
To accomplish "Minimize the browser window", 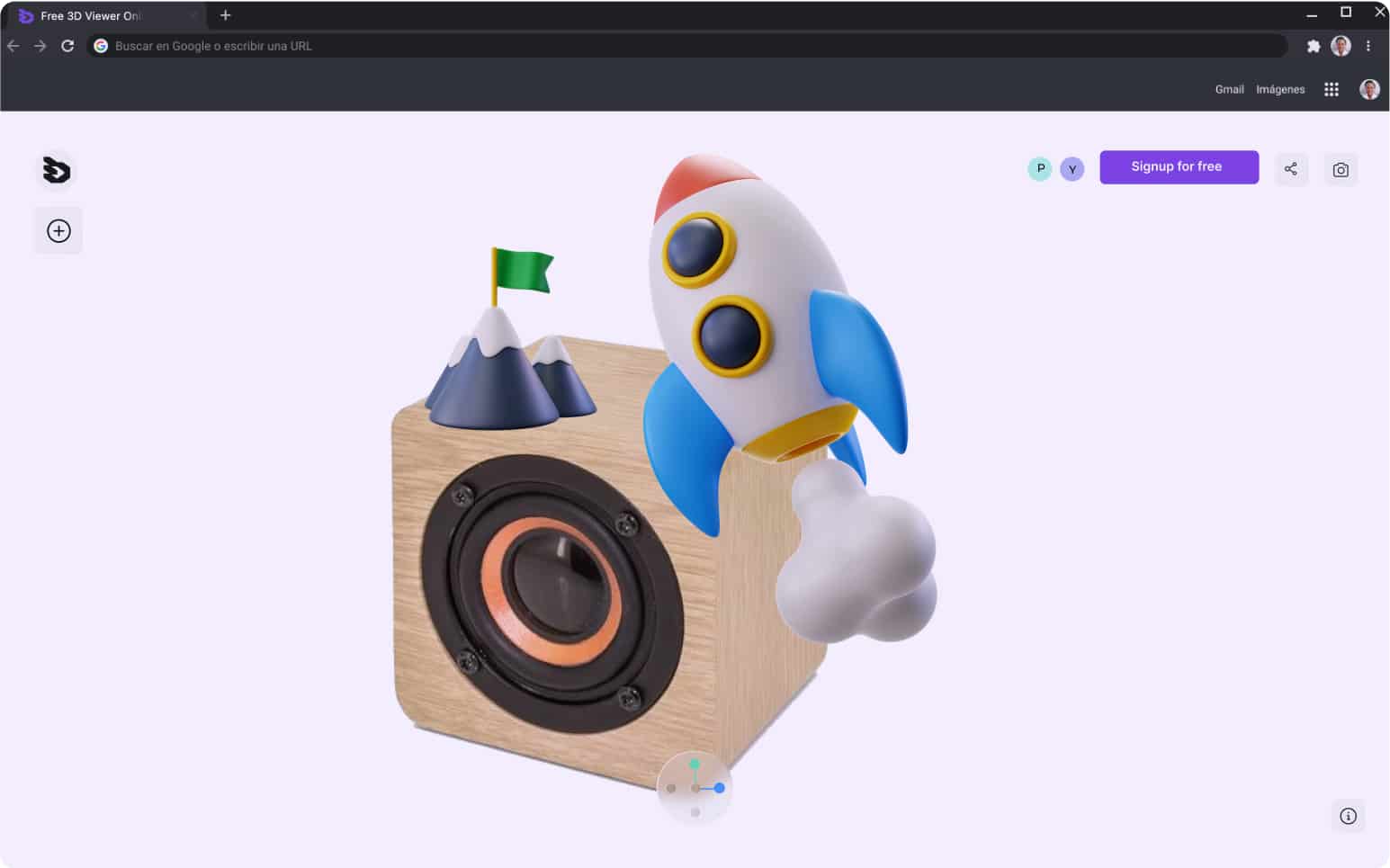I will 1312,13.
